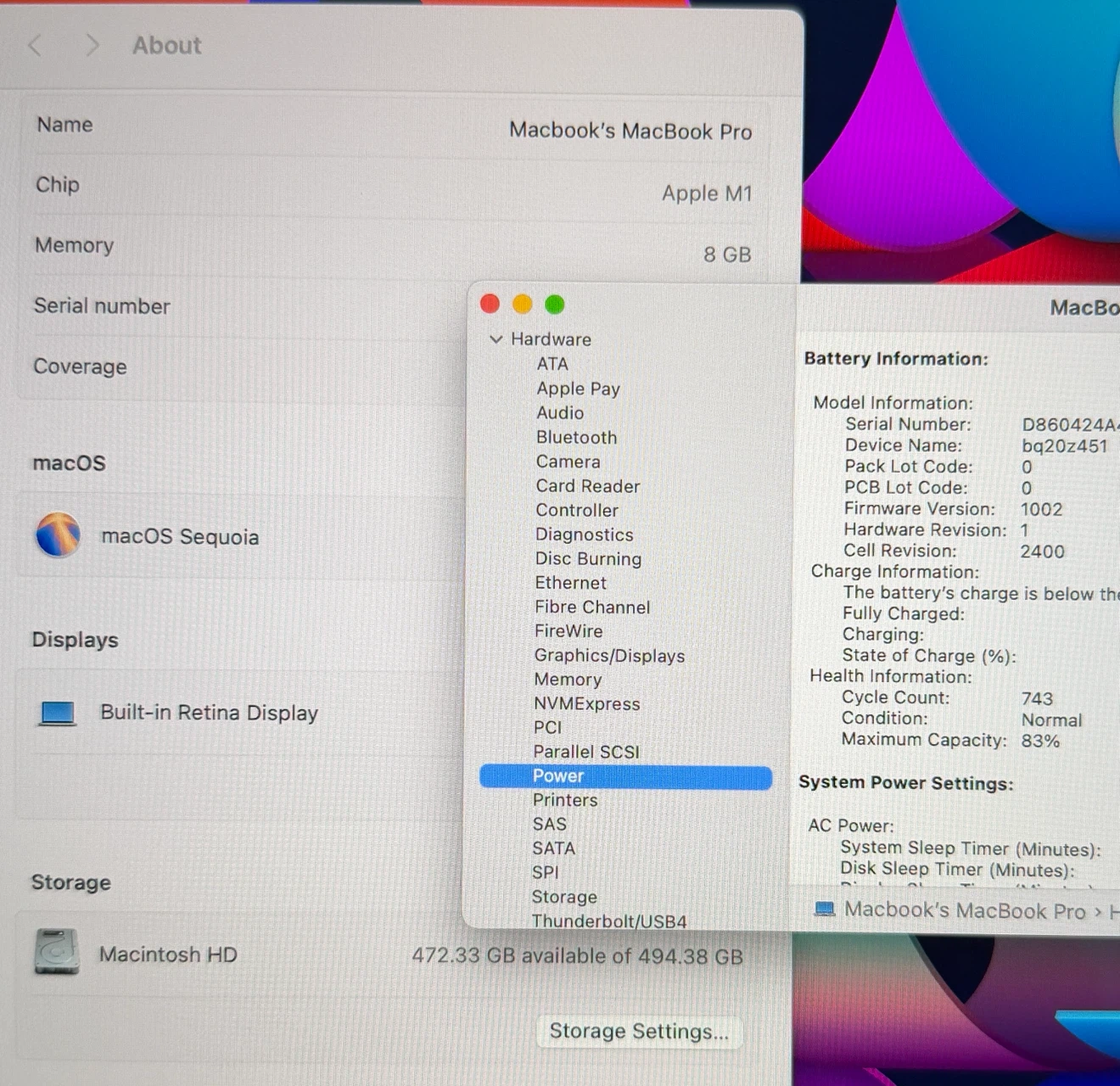
Task: Select Thunderbolt/USB4 entry
Action: click(x=609, y=921)
